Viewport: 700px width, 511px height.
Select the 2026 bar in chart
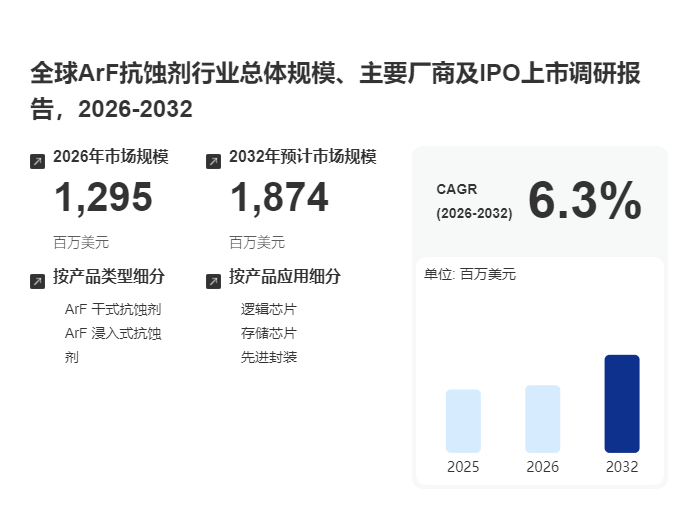tap(542, 419)
